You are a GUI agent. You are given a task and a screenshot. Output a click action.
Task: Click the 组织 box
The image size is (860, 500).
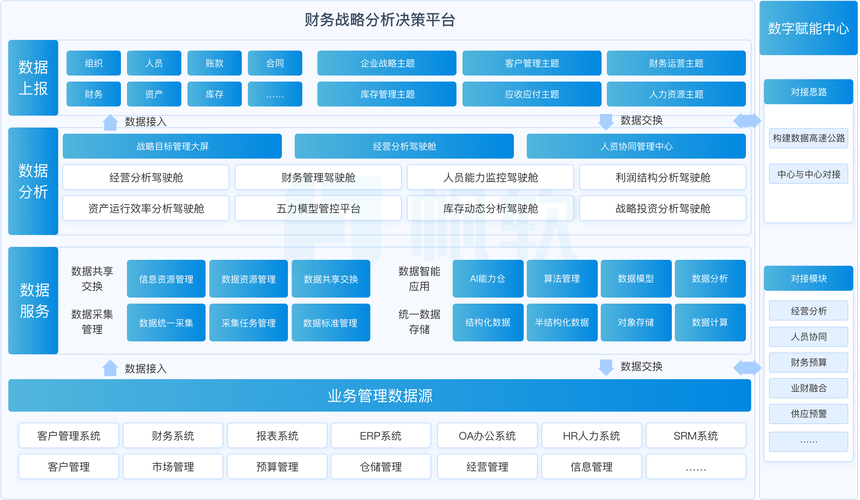pos(94,63)
